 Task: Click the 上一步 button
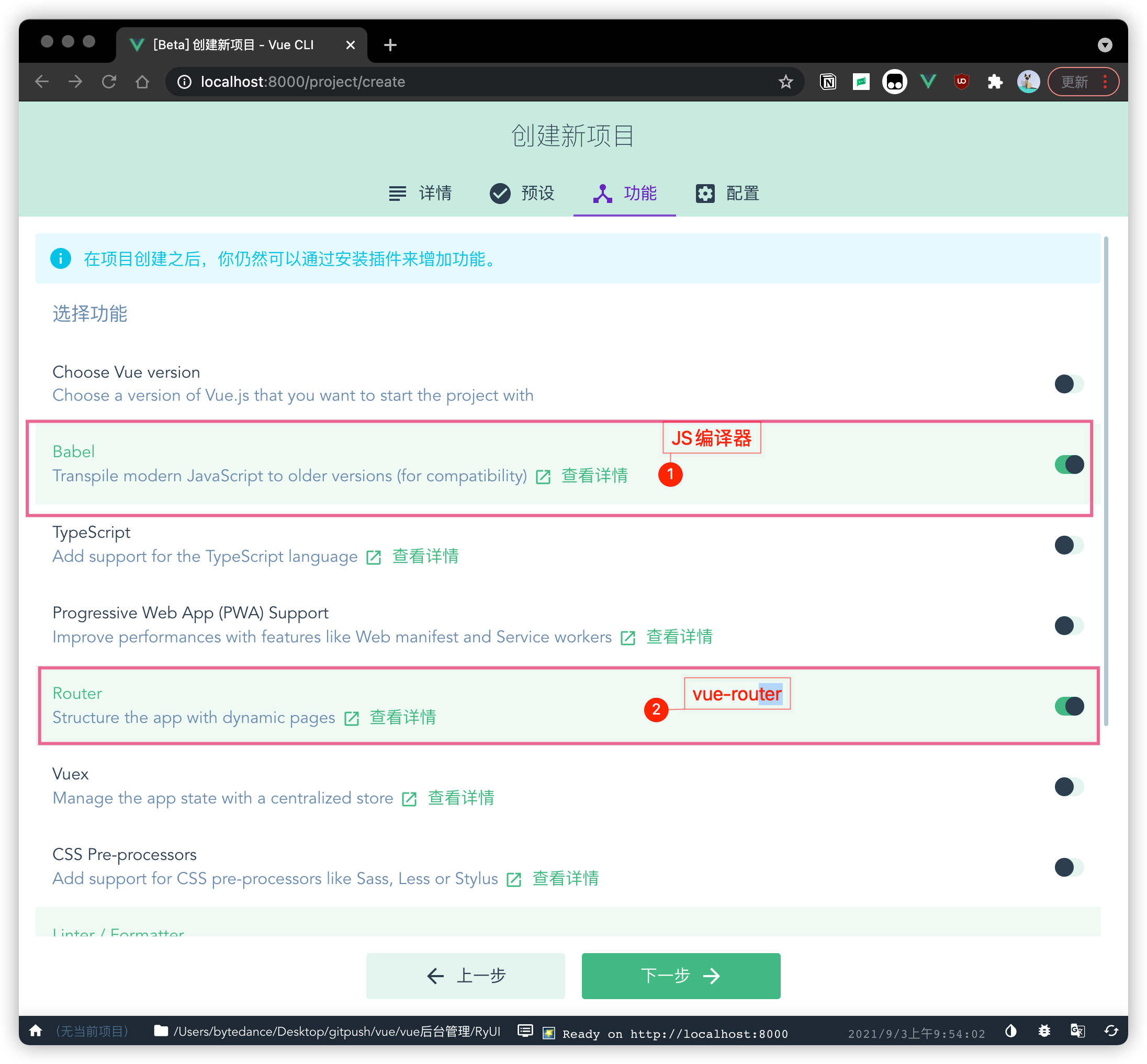465,975
